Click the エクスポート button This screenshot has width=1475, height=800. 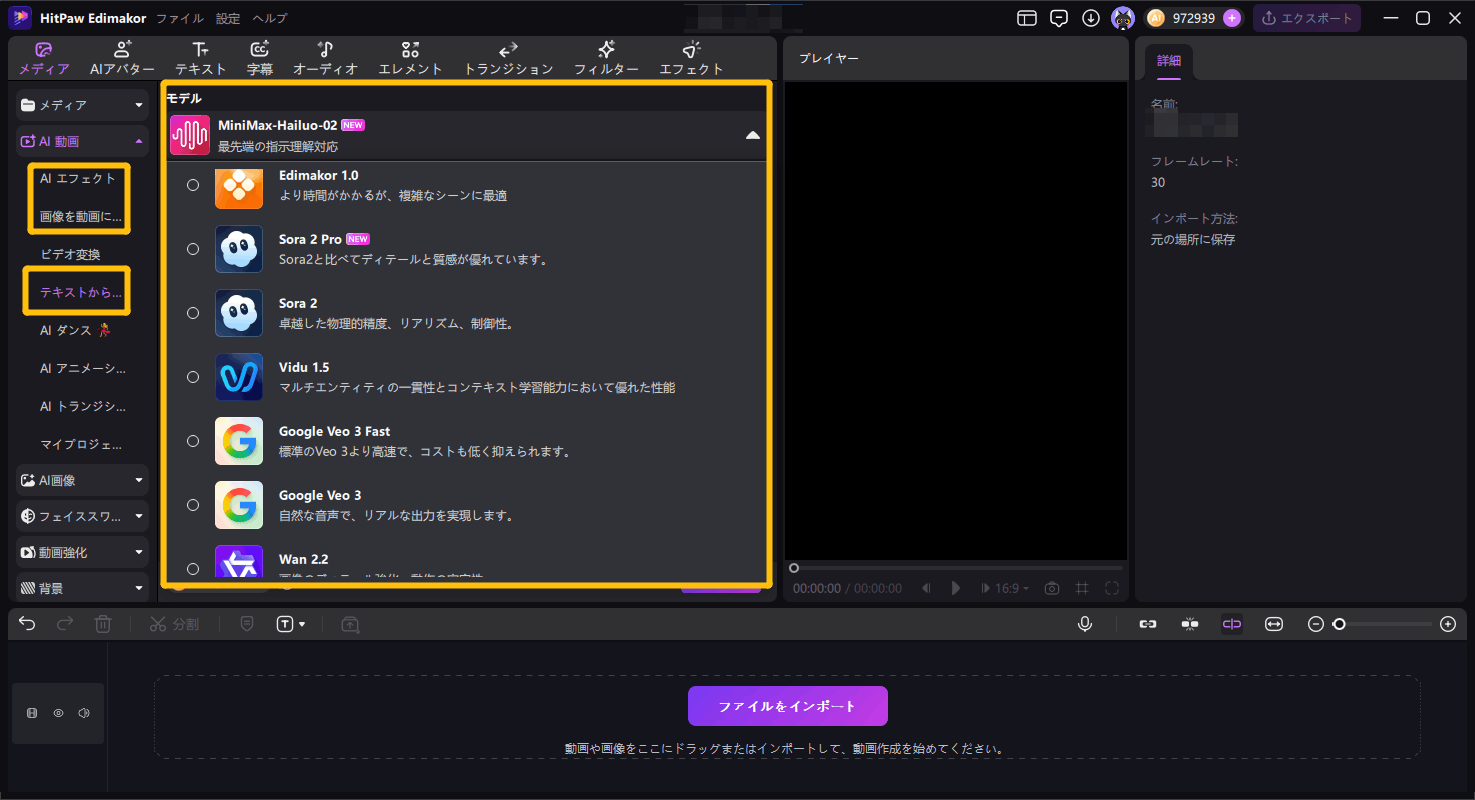(x=1307, y=18)
